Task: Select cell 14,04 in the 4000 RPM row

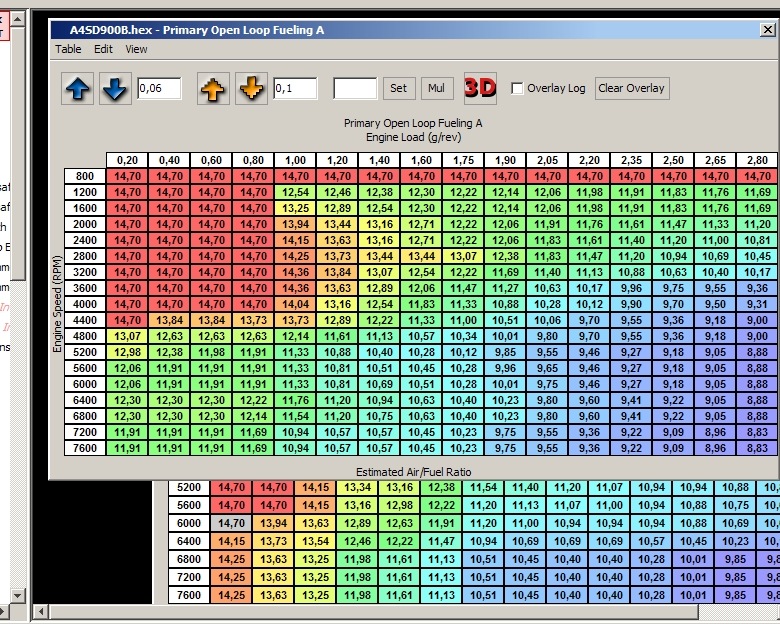Action: pyautogui.click(x=295, y=304)
